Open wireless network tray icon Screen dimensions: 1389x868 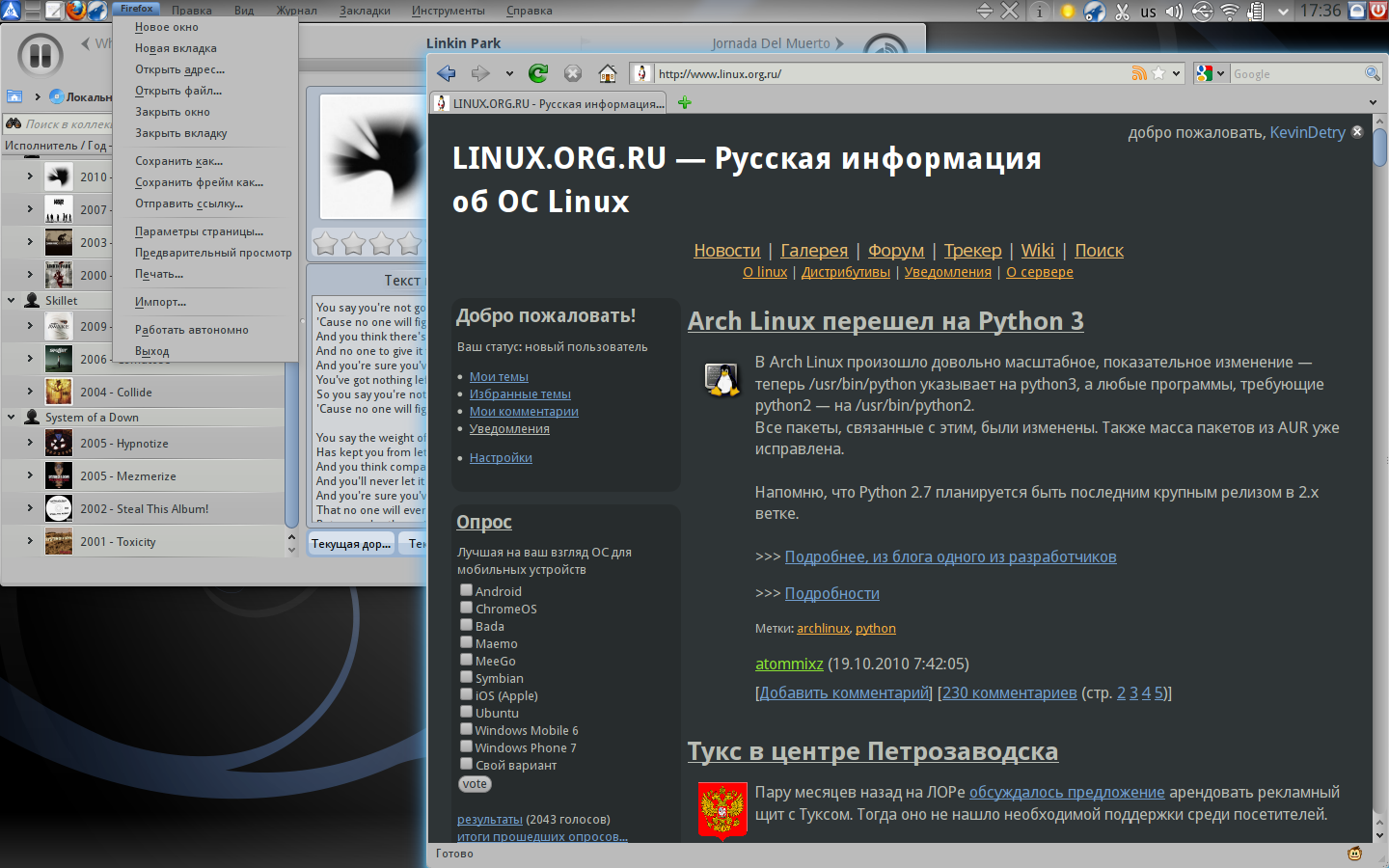coord(1230,12)
